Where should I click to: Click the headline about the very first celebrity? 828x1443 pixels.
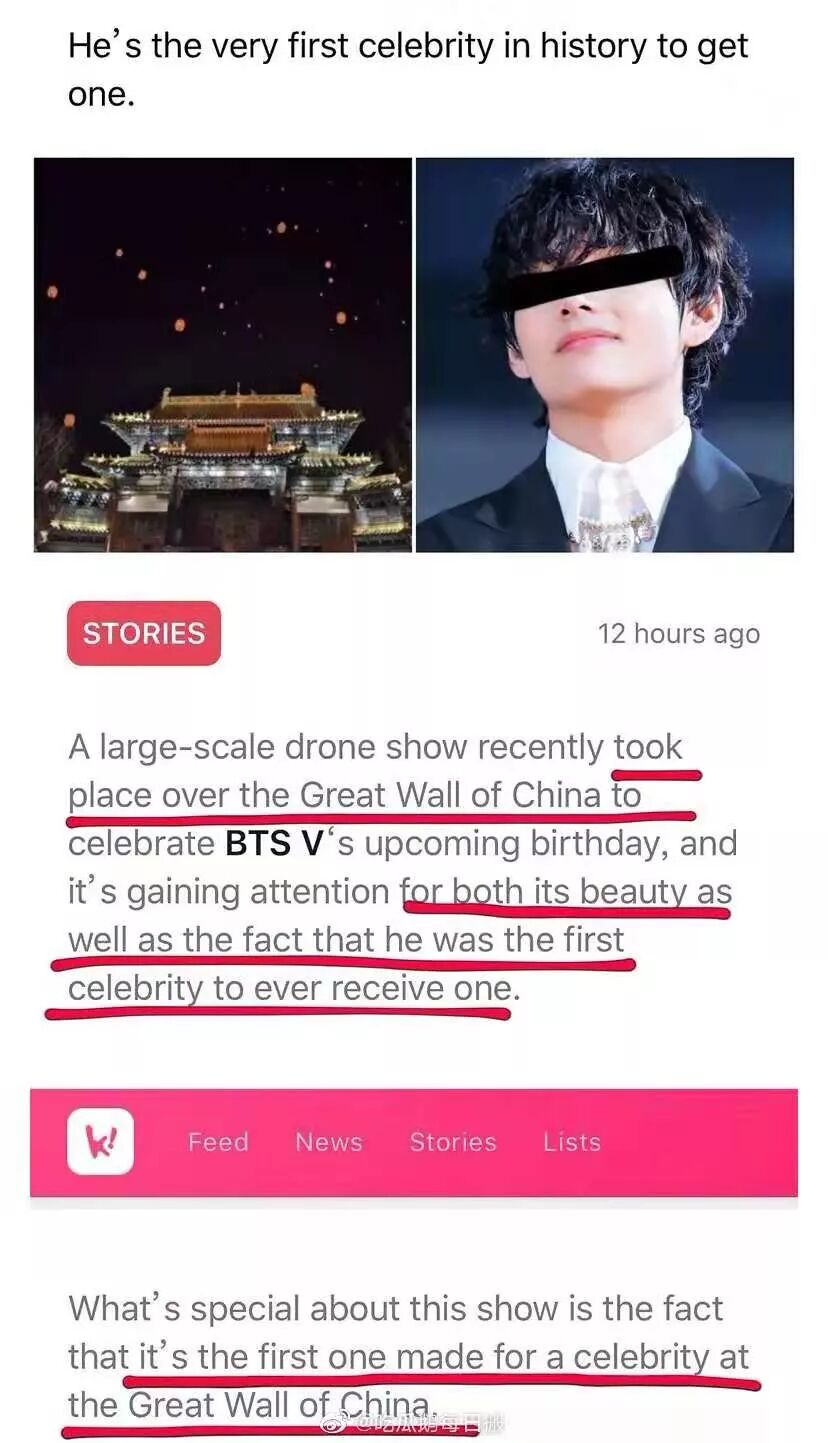point(408,70)
